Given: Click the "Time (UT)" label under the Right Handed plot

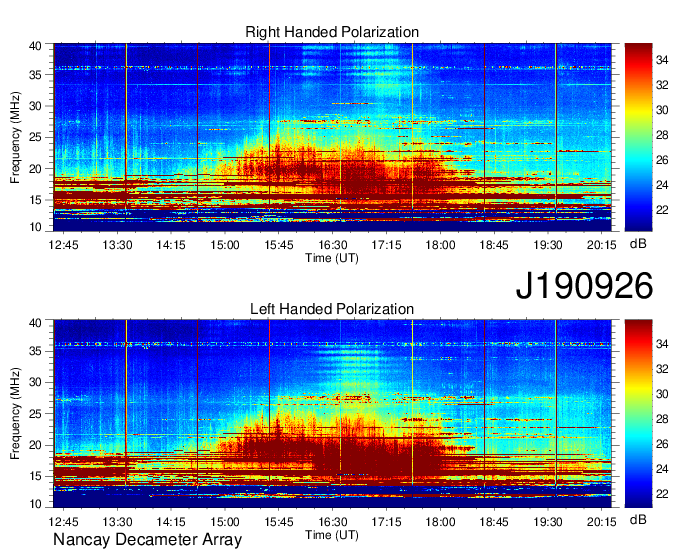Looking at the screenshot, I should point(332,258).
